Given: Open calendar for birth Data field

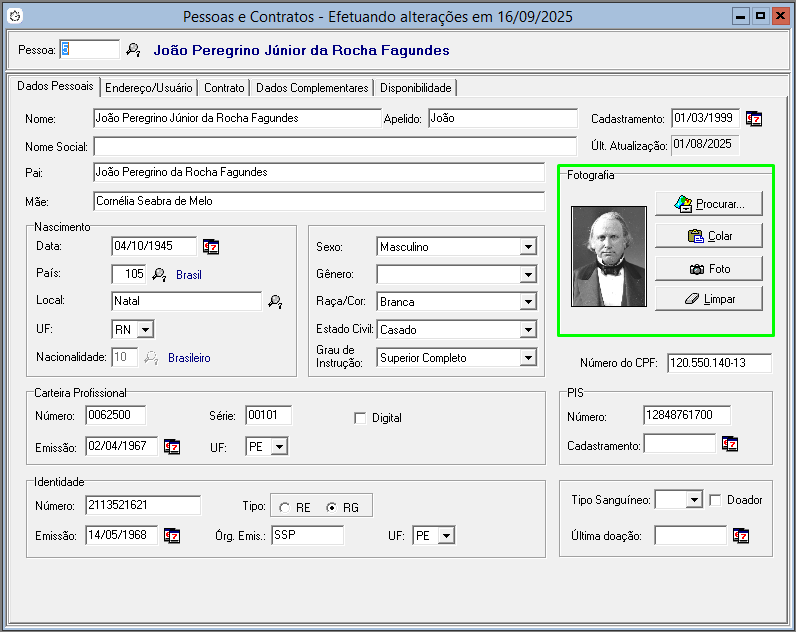Looking at the screenshot, I should [x=211, y=246].
